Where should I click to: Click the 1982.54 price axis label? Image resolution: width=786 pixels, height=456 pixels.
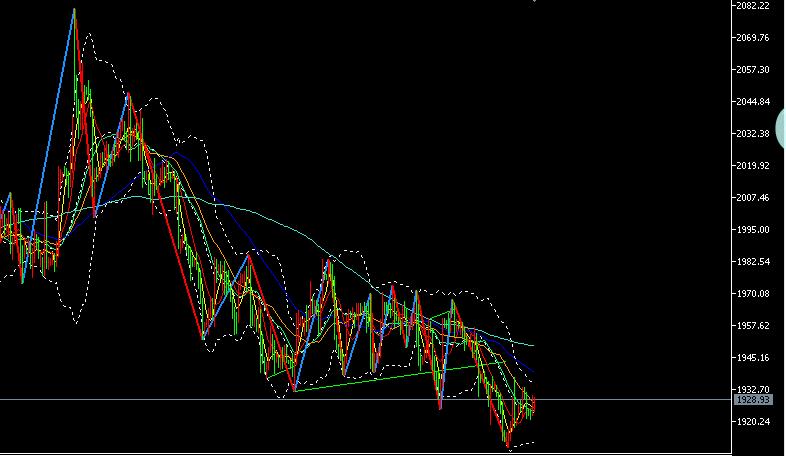(x=752, y=262)
